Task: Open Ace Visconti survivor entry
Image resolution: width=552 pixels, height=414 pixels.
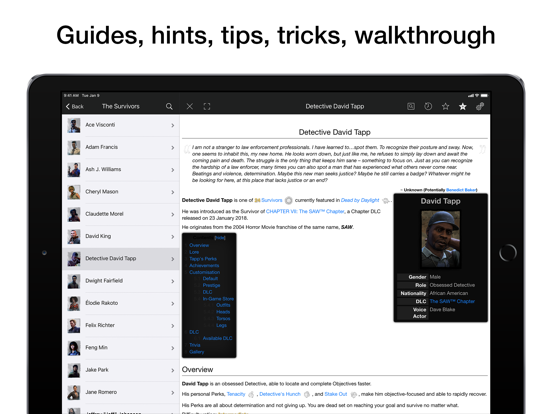Action: click(x=121, y=125)
